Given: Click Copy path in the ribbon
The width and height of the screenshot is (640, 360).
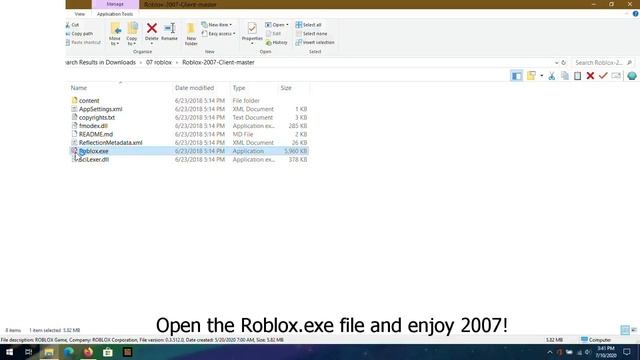Looking at the screenshot, I should pyautogui.click(x=80, y=33).
